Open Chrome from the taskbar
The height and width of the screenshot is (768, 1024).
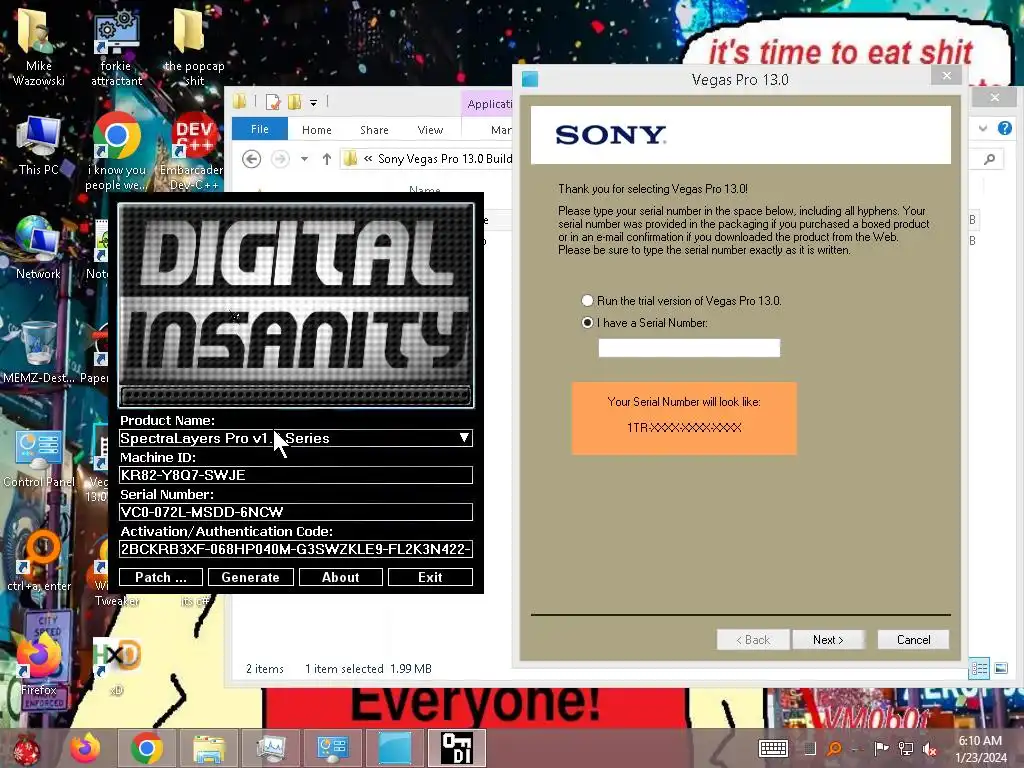(x=146, y=748)
